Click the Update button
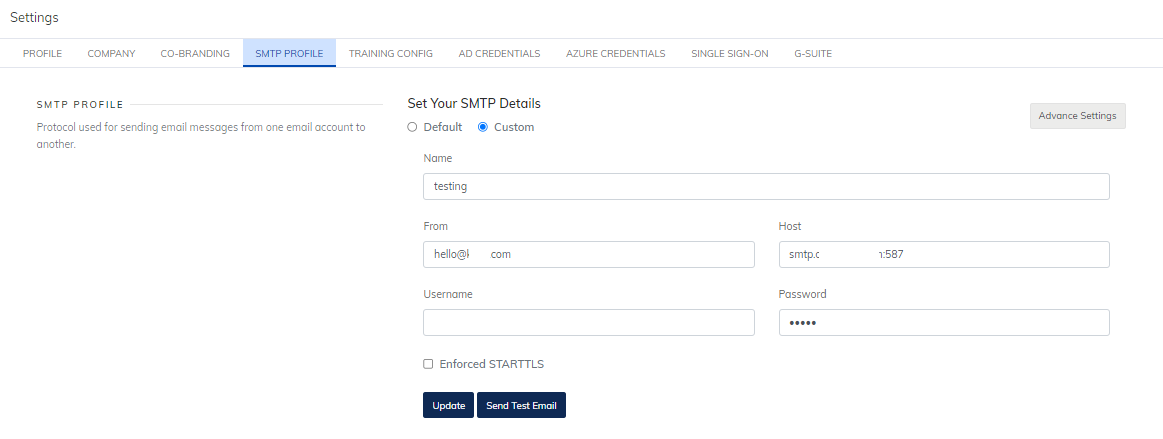 coord(449,405)
